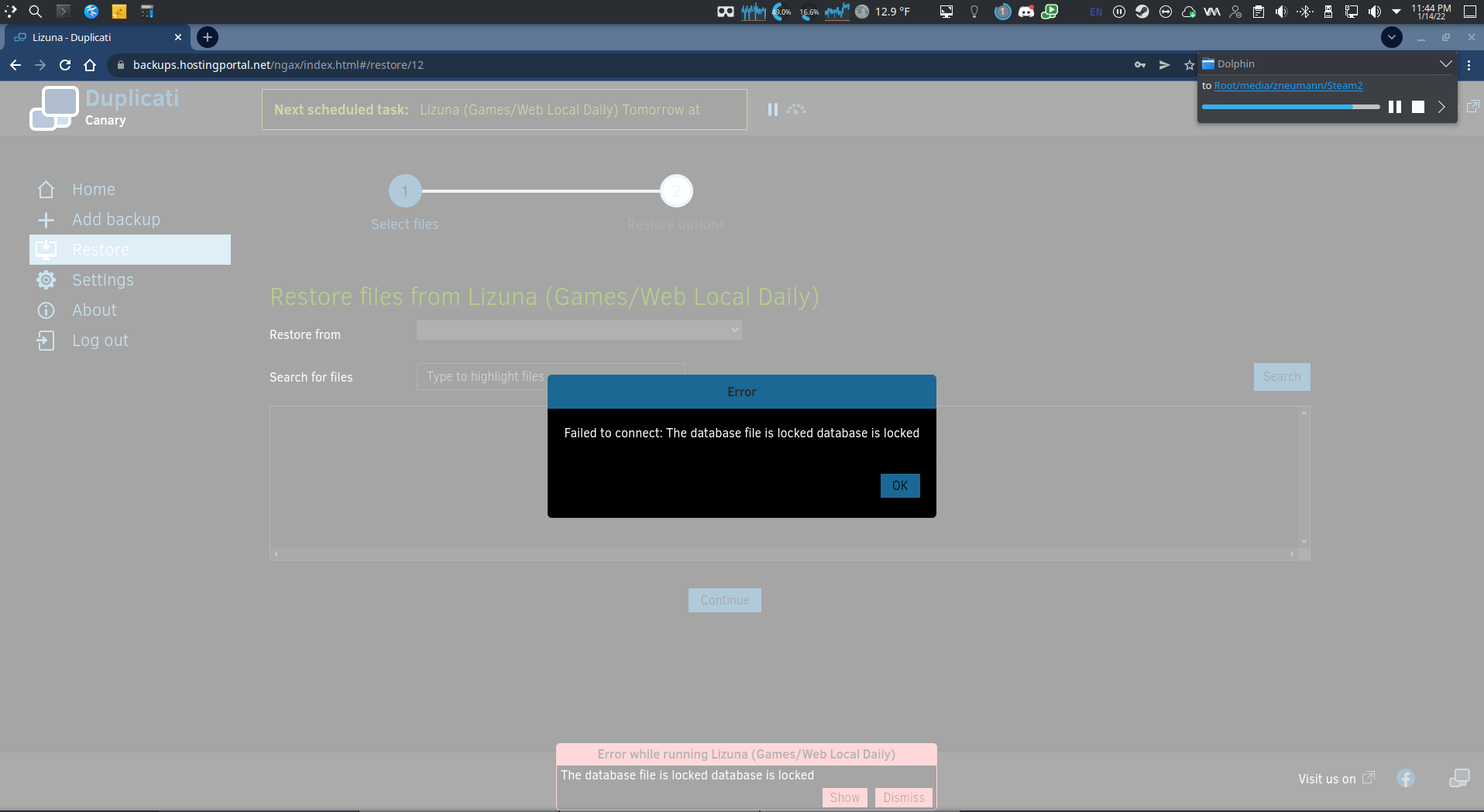Click the Dolphin transfer progress bar
Image resolution: width=1484 pixels, height=812 pixels.
(1290, 107)
